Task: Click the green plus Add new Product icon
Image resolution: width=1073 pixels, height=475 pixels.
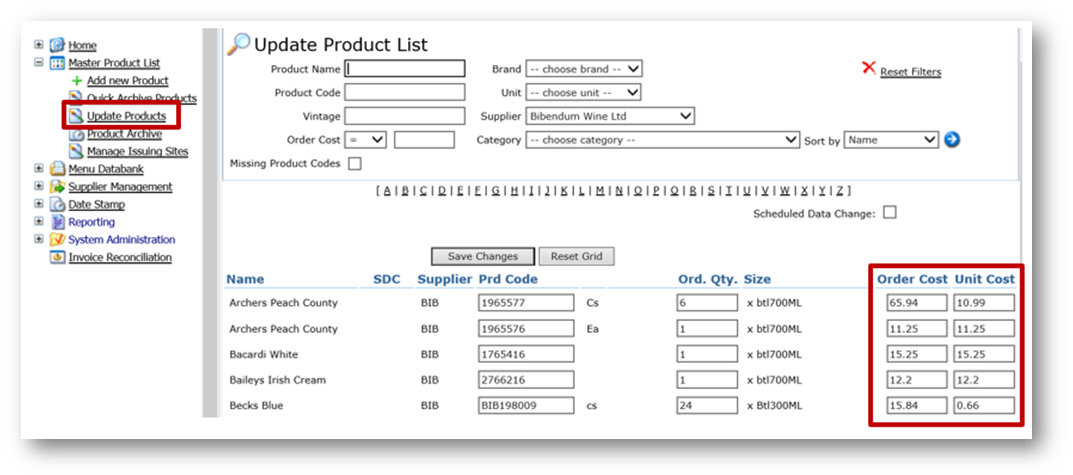Action: click(77, 81)
